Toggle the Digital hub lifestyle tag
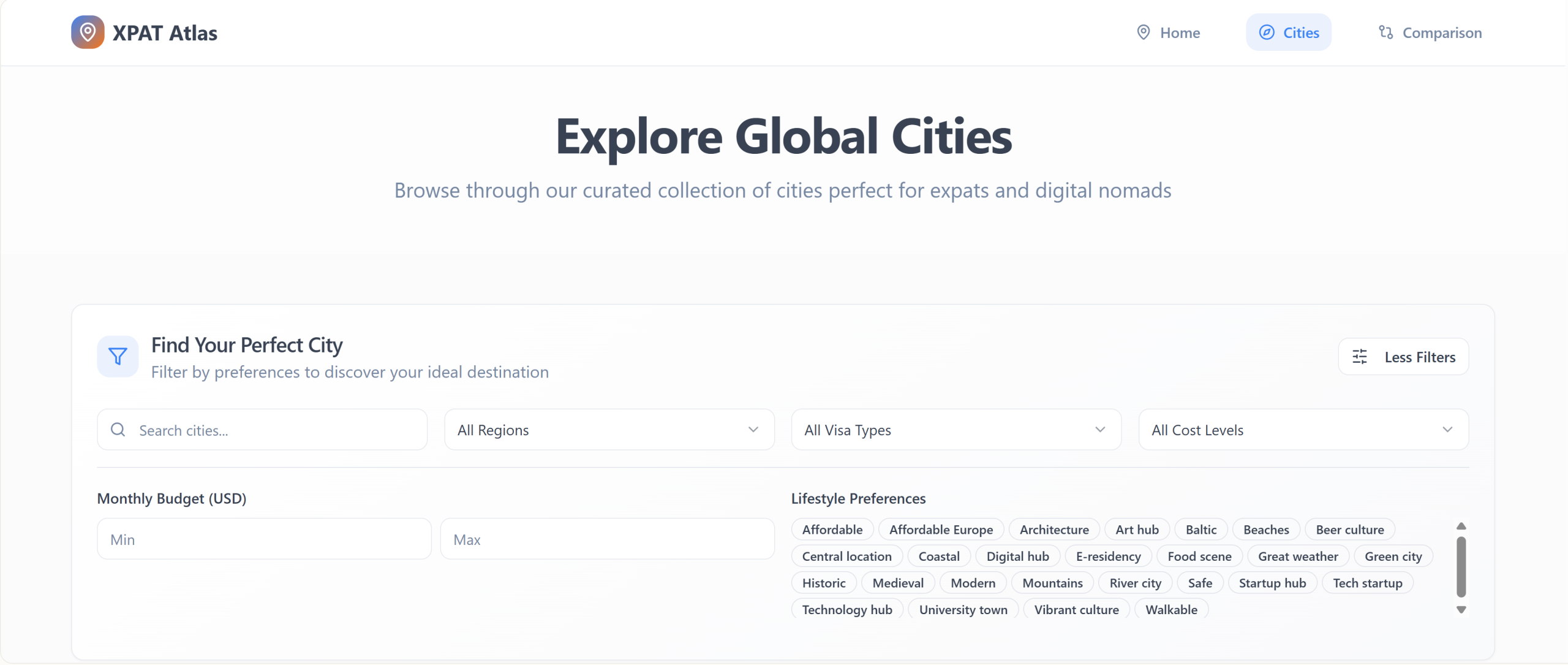The width and height of the screenshot is (1568, 665). 1017,557
